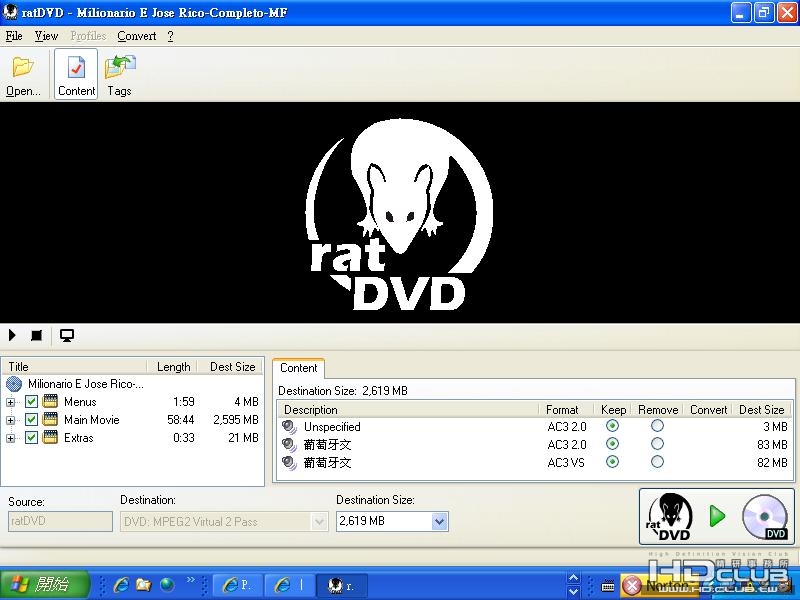The height and width of the screenshot is (600, 800).
Task: Click the Source ratDVD field
Action: pos(60,521)
